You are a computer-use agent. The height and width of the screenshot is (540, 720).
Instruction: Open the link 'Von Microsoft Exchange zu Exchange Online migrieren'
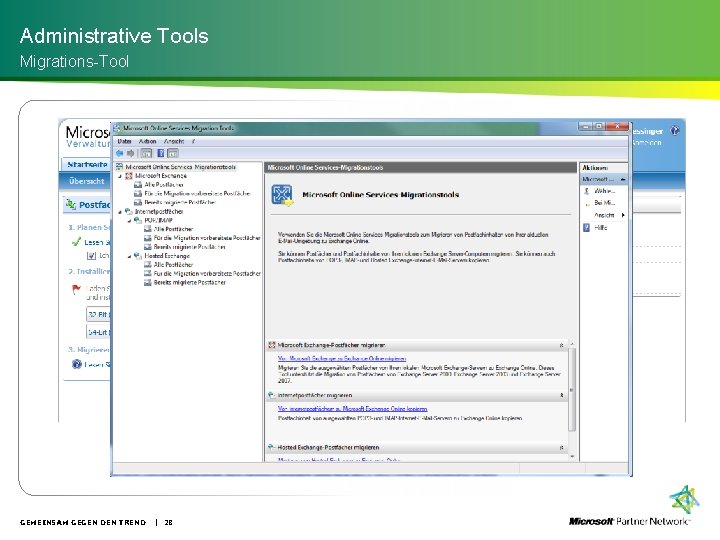click(342, 359)
